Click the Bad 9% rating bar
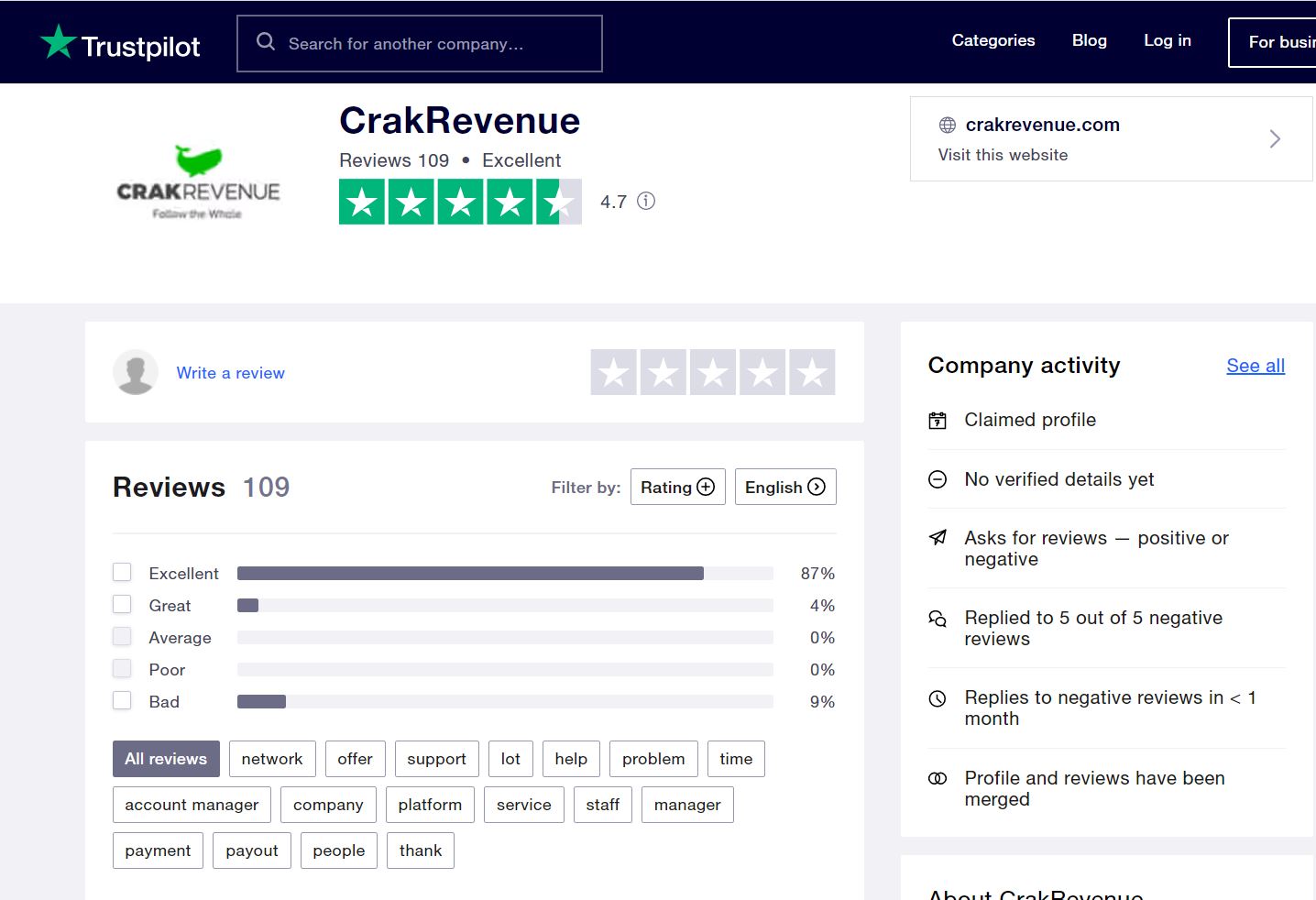 [505, 702]
